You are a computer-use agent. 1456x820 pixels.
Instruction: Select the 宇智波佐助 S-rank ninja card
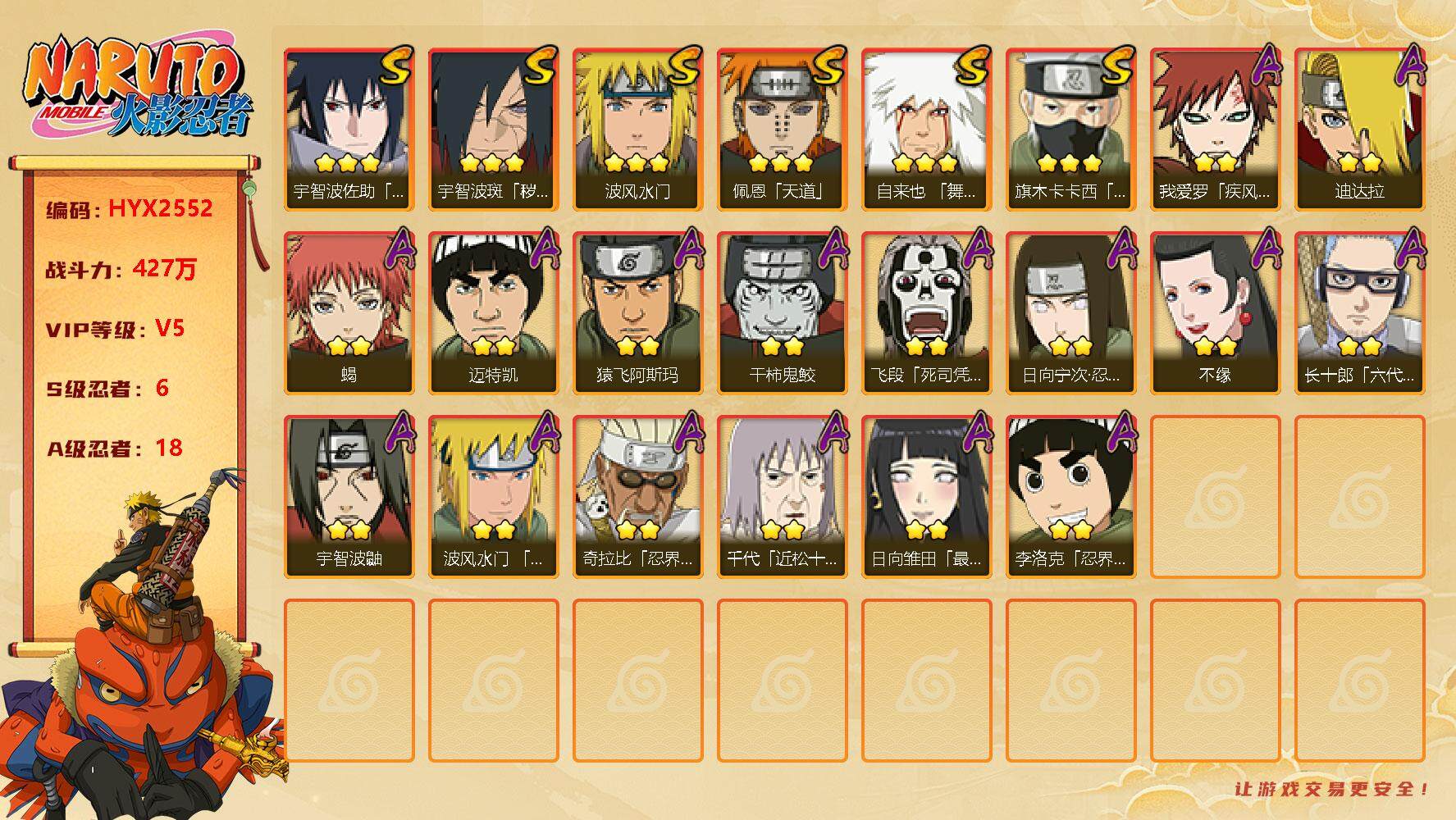349,130
